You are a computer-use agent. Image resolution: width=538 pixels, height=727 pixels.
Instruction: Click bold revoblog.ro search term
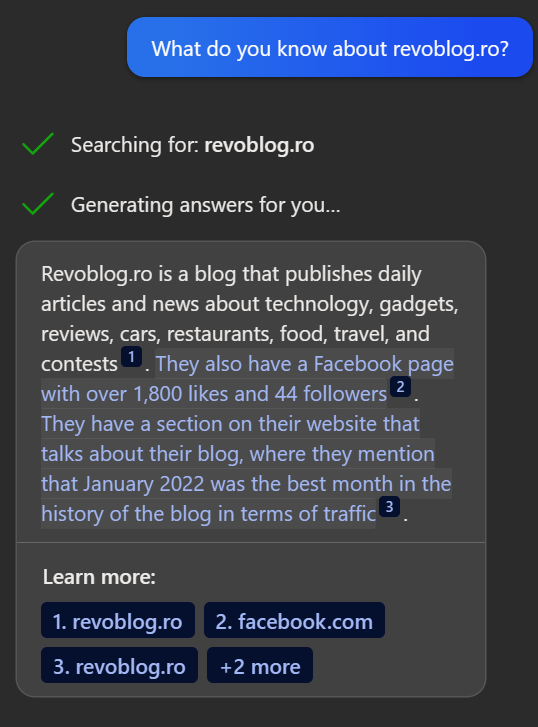point(259,145)
